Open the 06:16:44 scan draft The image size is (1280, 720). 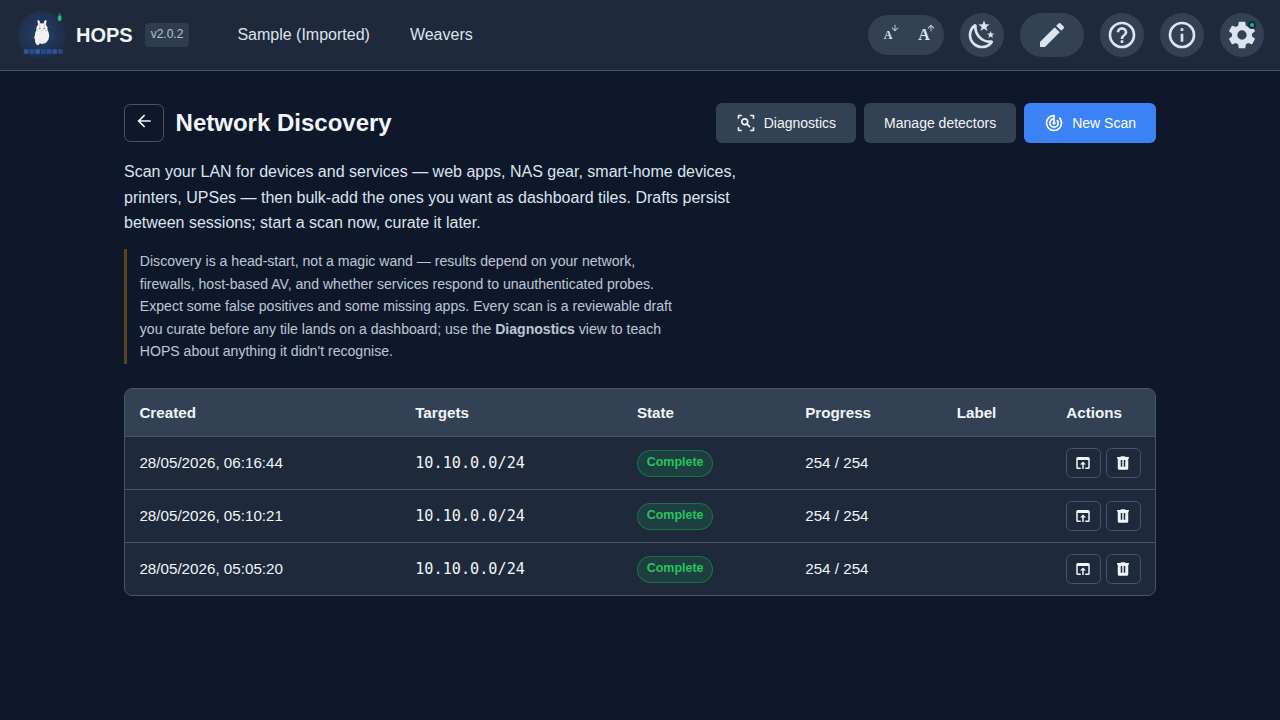point(1083,463)
